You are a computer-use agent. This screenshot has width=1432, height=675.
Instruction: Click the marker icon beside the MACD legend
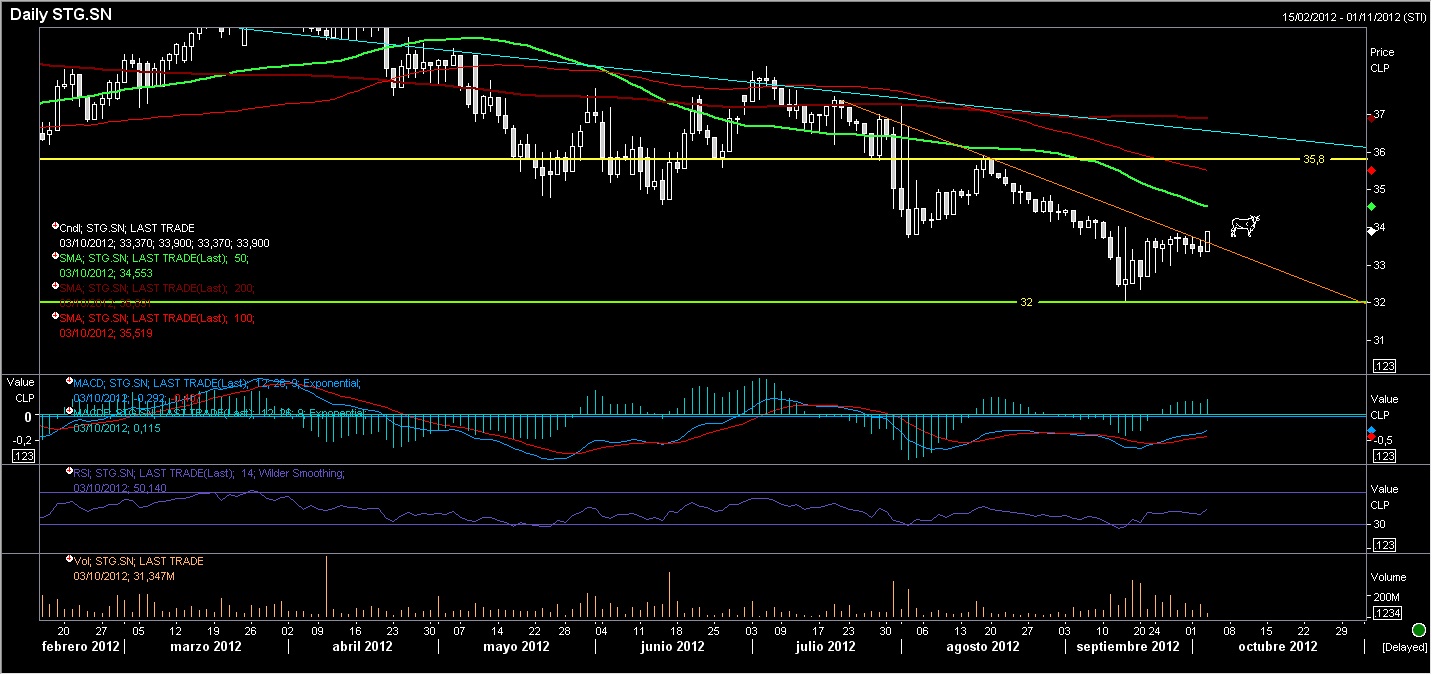pyautogui.click(x=69, y=381)
